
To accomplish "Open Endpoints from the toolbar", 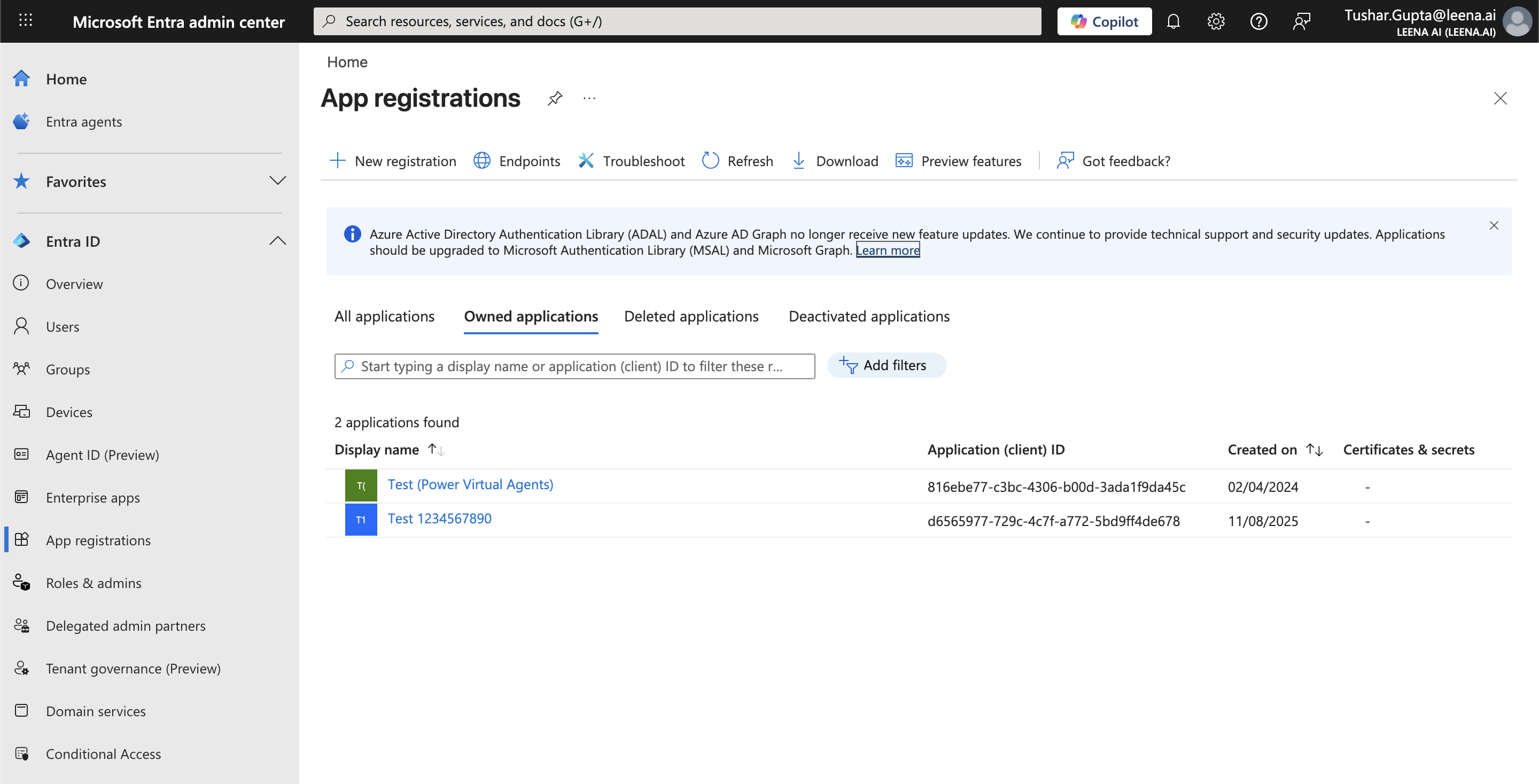I will pyautogui.click(x=517, y=161).
